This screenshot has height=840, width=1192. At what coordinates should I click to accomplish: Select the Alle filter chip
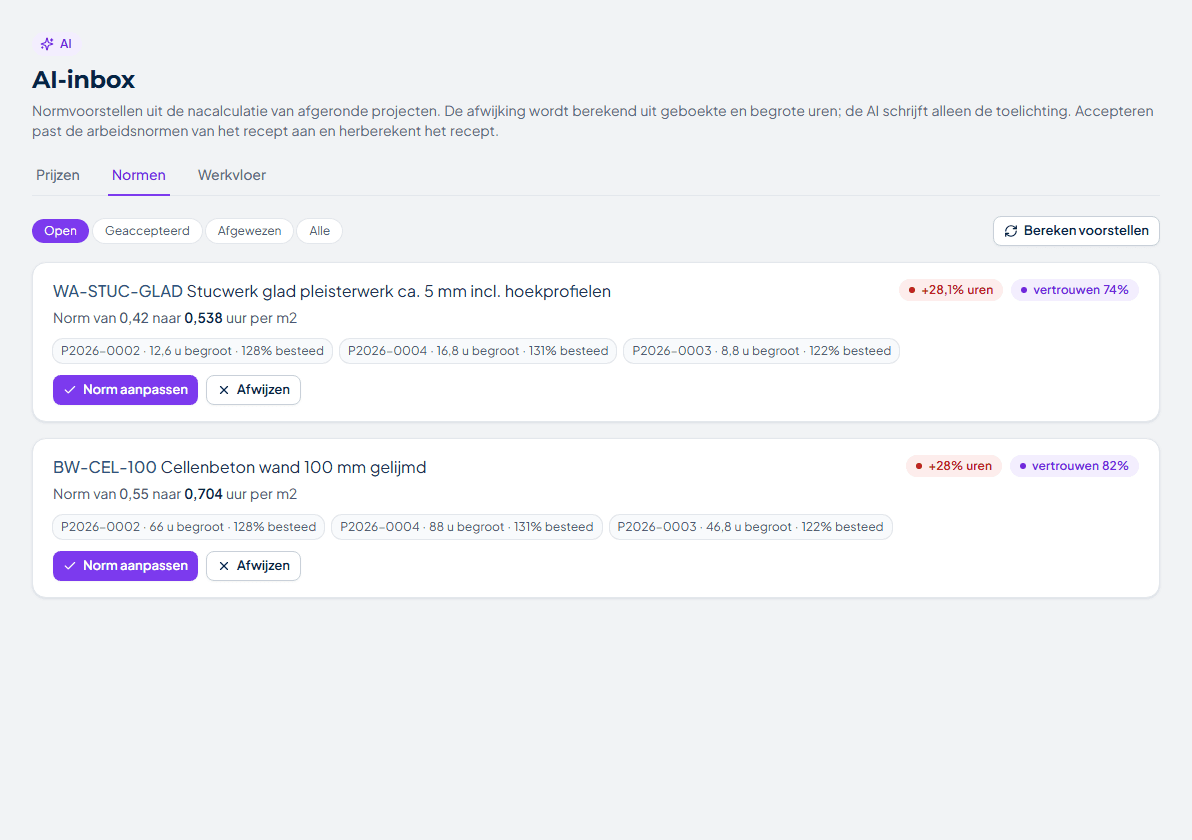pyautogui.click(x=319, y=231)
